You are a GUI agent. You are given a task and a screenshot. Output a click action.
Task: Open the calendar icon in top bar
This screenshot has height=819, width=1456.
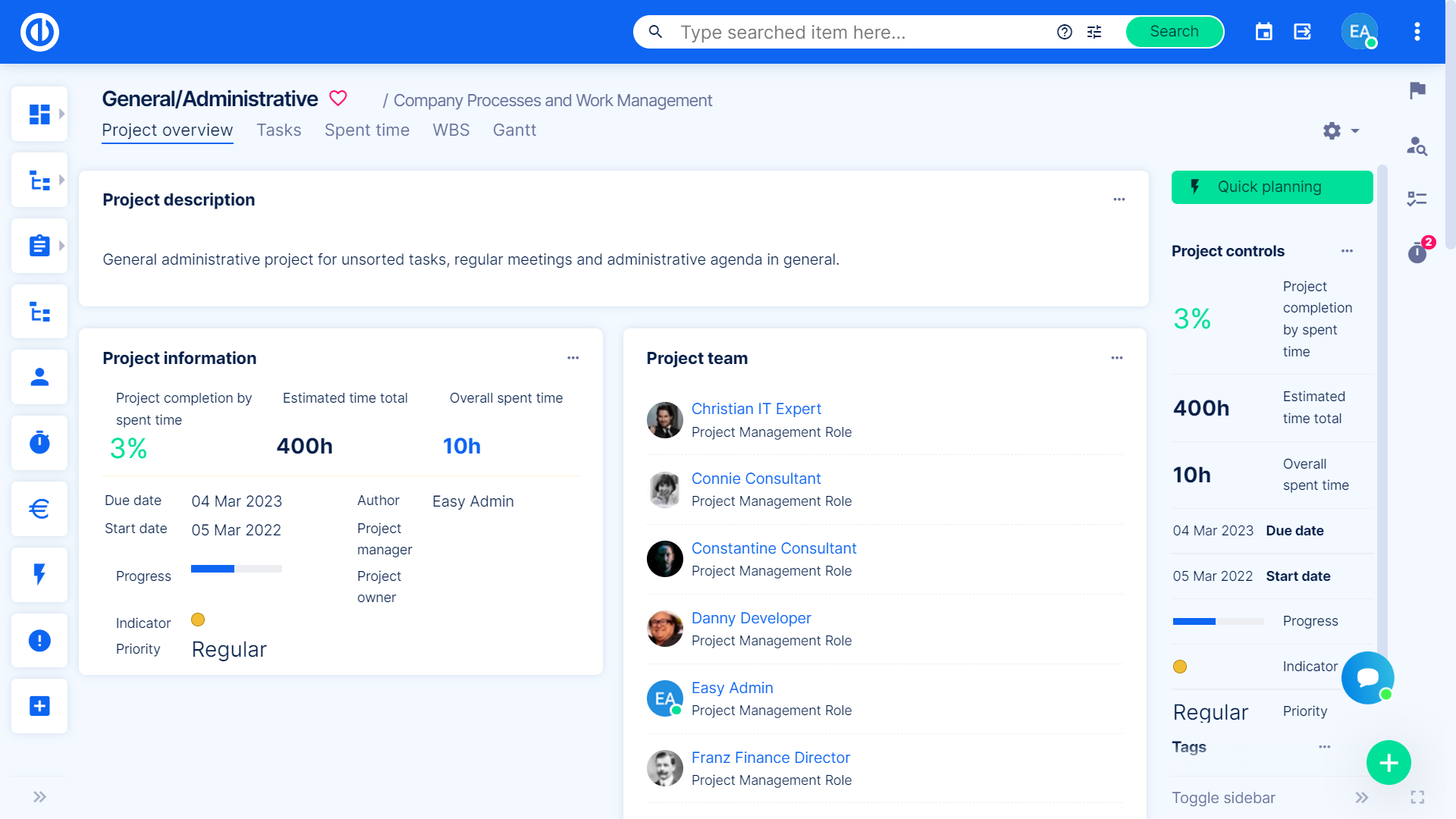coord(1263,32)
